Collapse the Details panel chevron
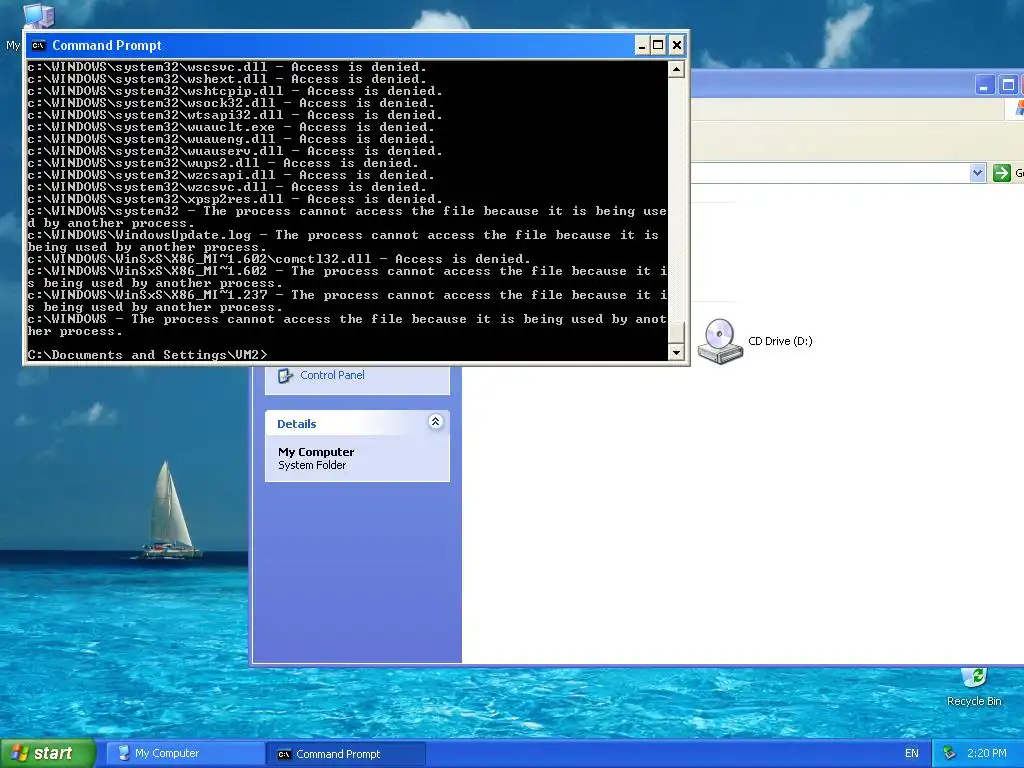1024x768 pixels. coord(436,422)
